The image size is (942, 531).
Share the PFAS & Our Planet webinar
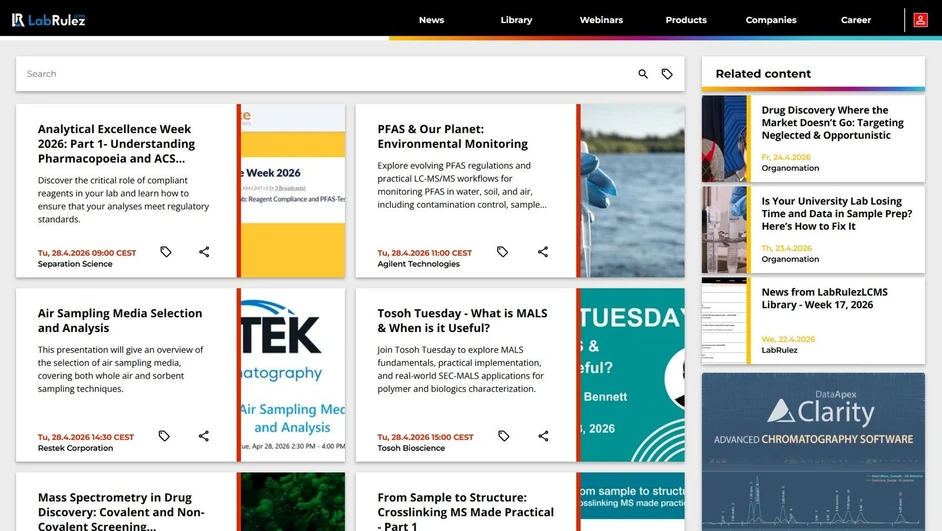(x=543, y=252)
